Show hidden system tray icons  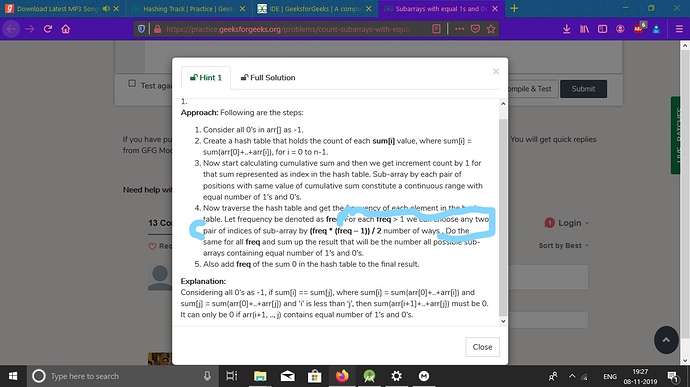click(x=572, y=376)
